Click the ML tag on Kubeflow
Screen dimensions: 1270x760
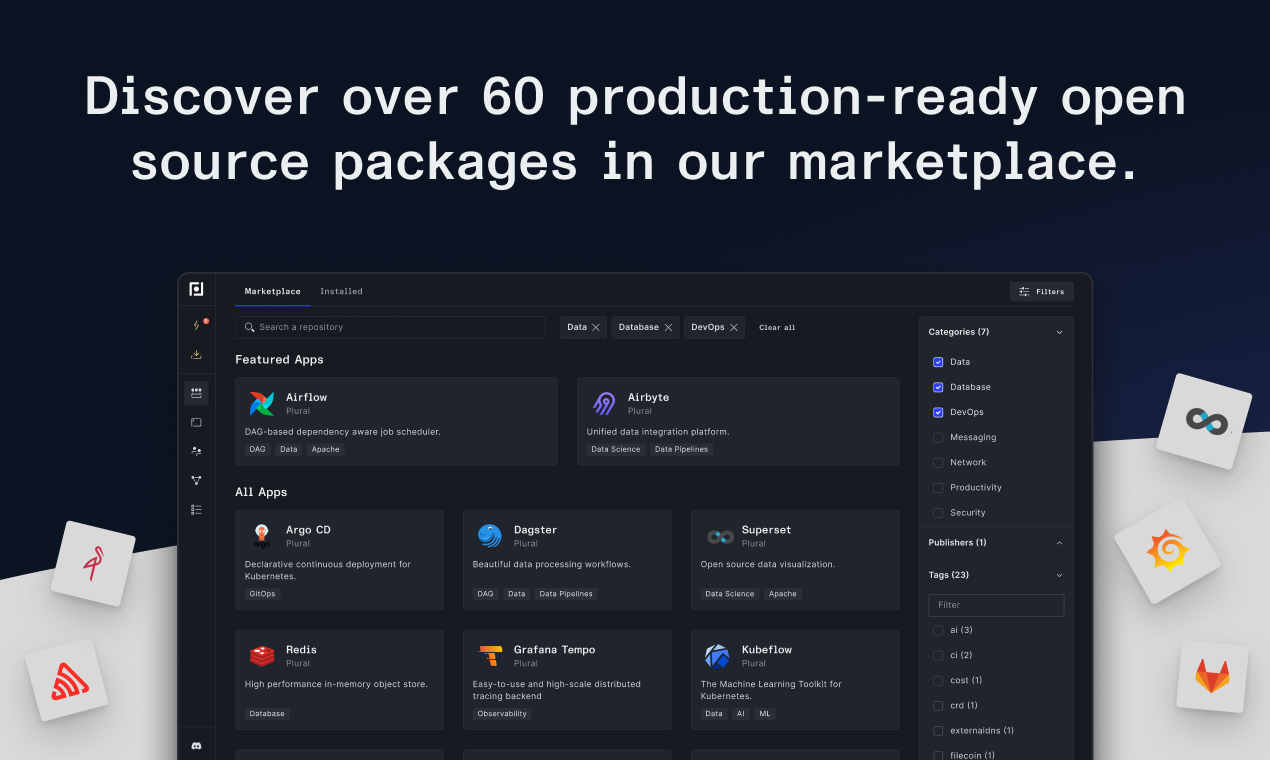764,714
